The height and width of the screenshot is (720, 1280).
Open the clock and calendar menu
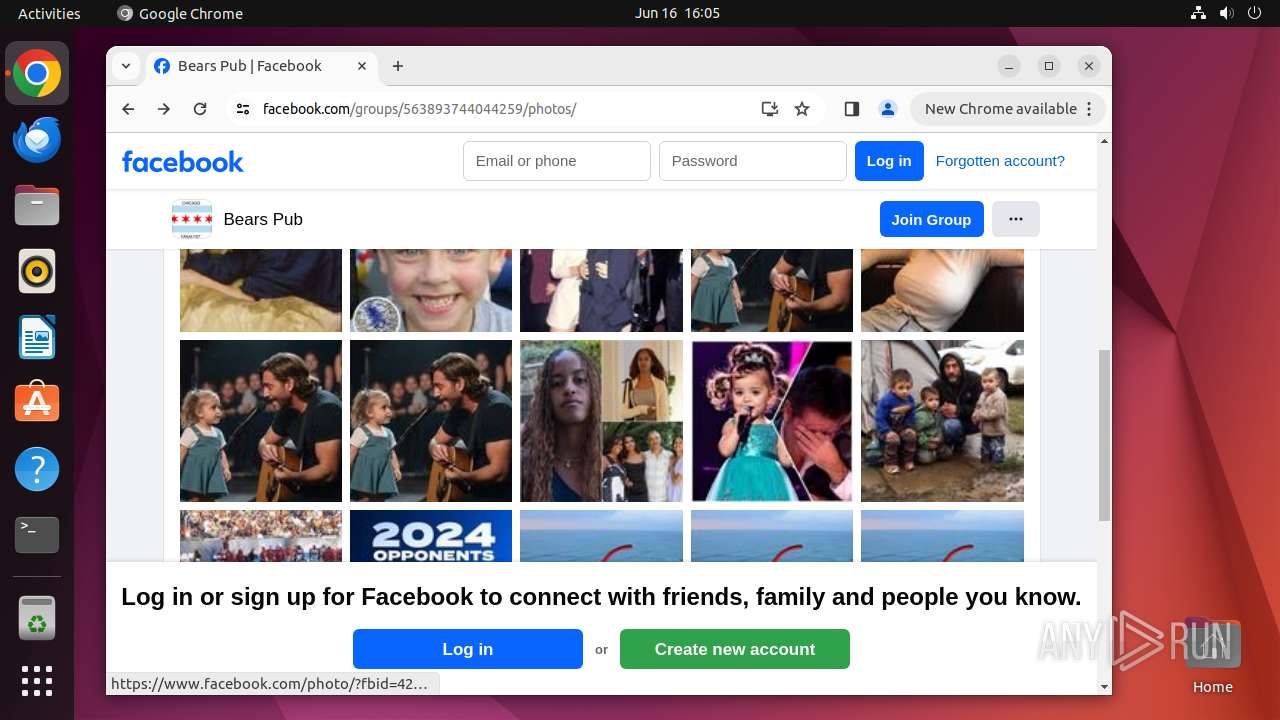(x=677, y=13)
